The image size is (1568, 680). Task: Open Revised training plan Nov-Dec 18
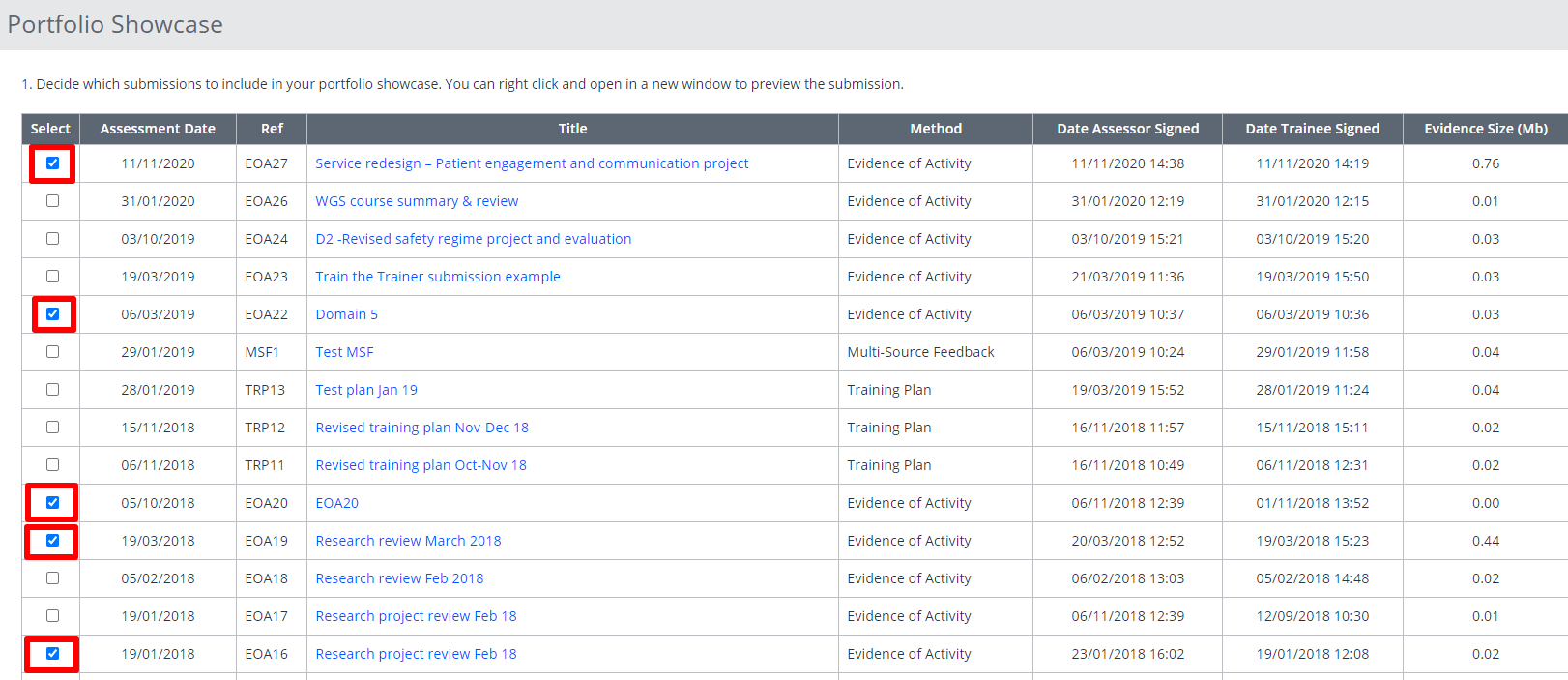tap(422, 428)
